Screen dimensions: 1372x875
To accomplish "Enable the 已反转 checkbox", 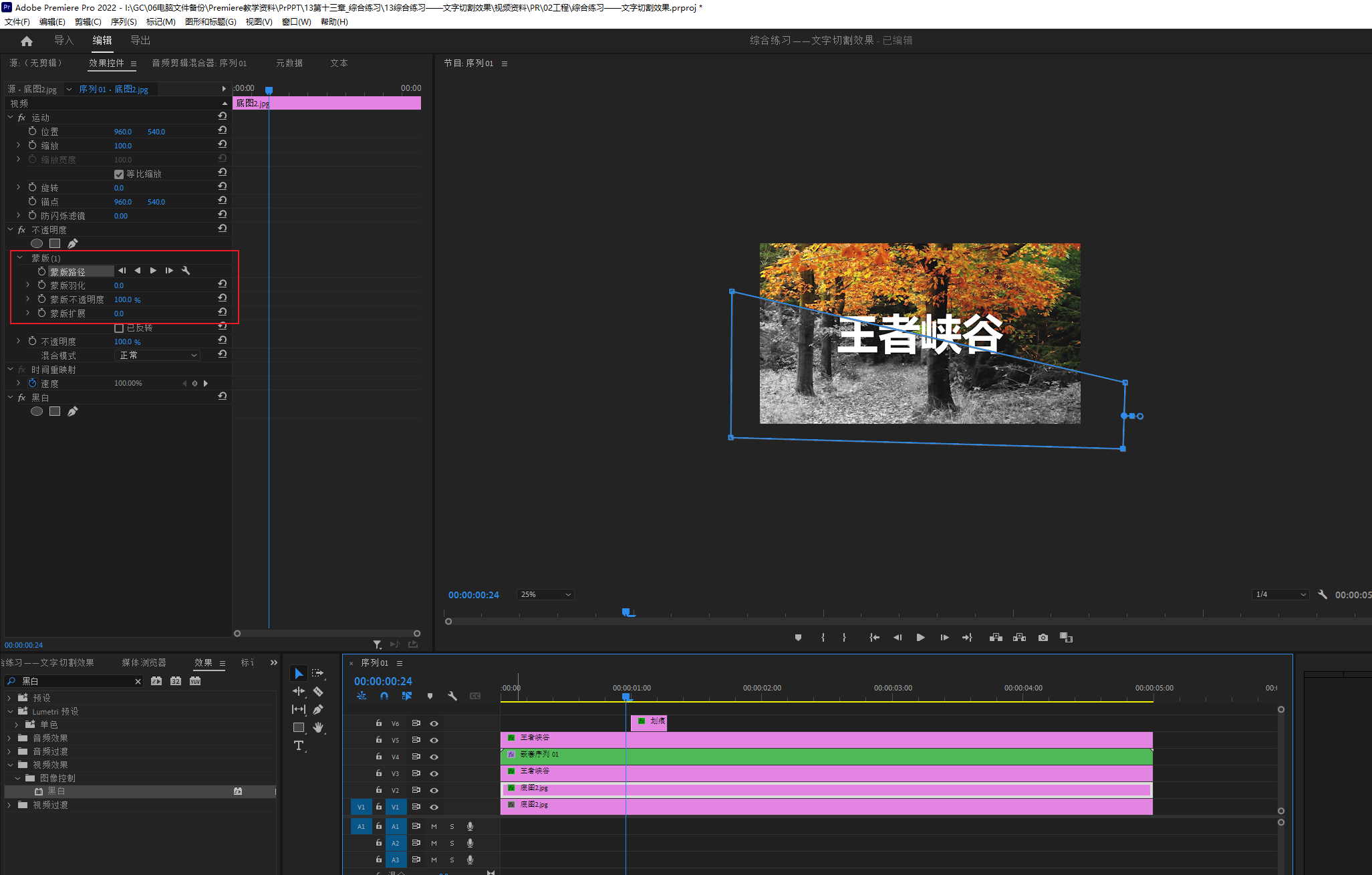I will (119, 328).
